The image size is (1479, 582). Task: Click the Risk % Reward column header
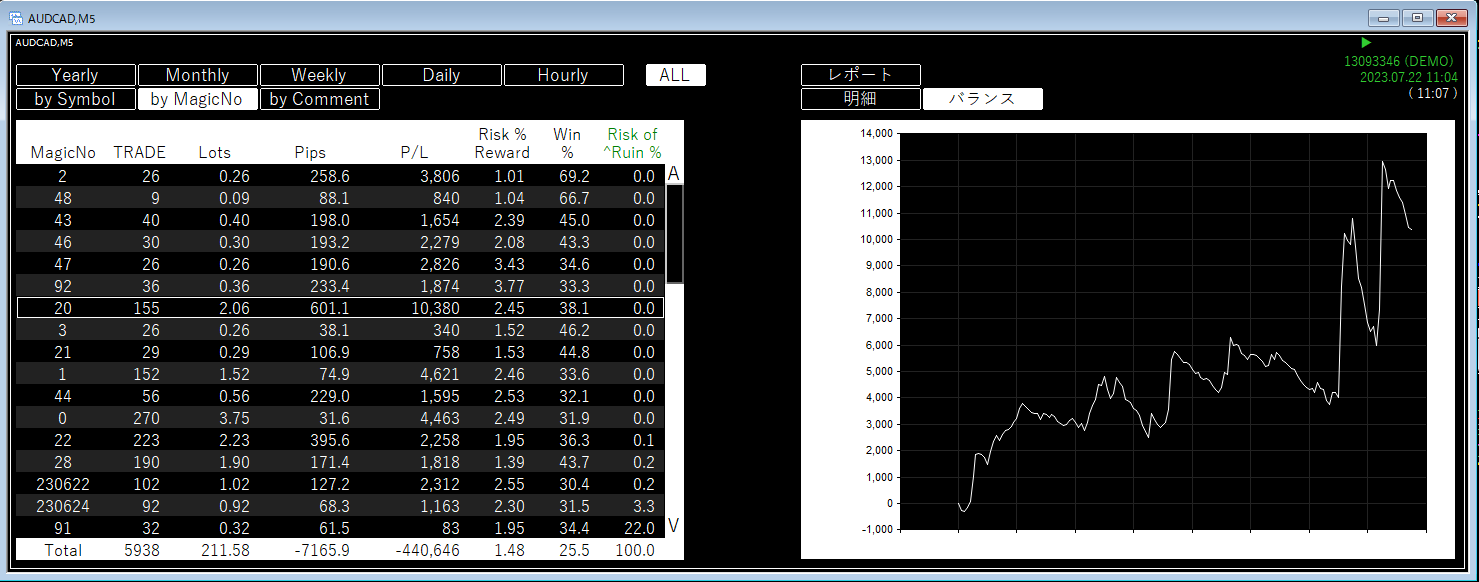coord(502,144)
